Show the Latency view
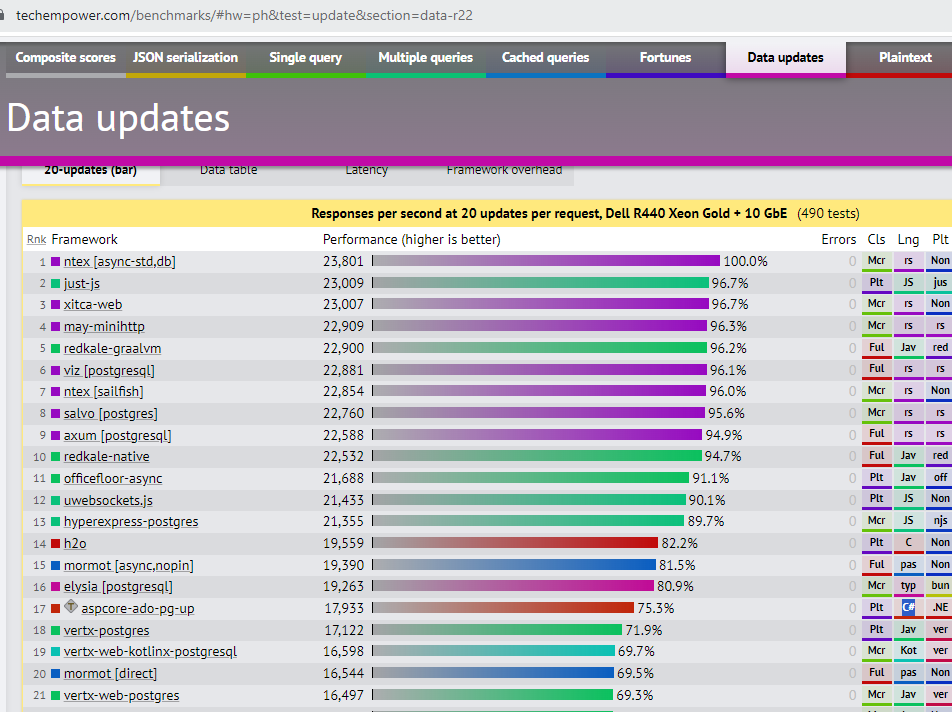 point(366,171)
